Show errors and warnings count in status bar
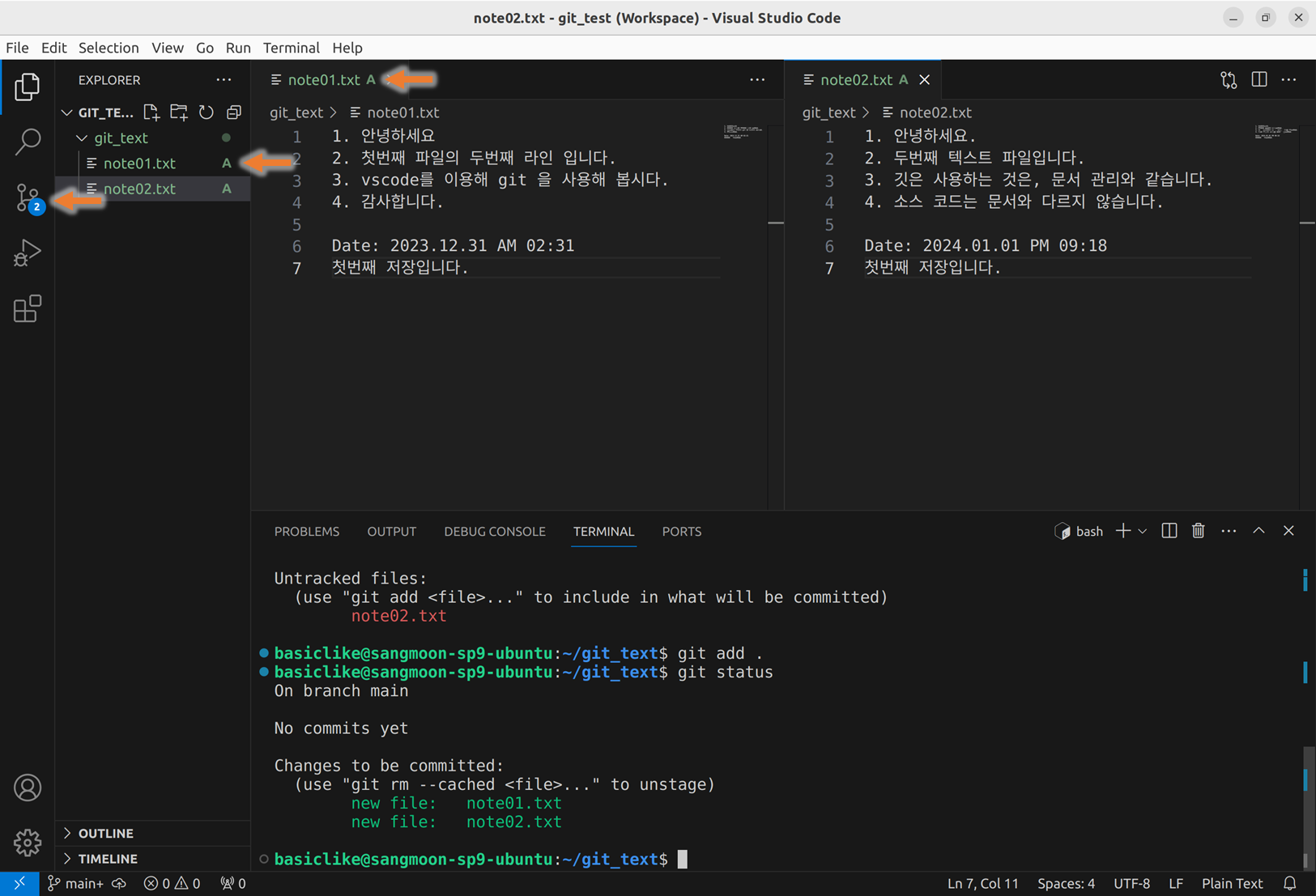1316x896 pixels. tap(172, 884)
